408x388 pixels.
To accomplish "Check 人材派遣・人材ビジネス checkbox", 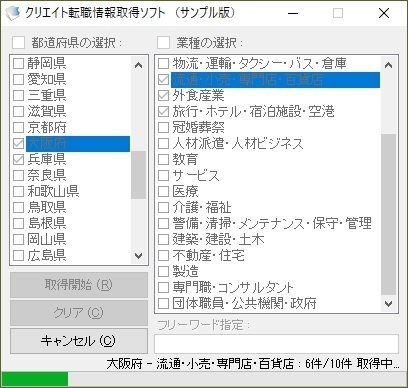I will (x=163, y=144).
